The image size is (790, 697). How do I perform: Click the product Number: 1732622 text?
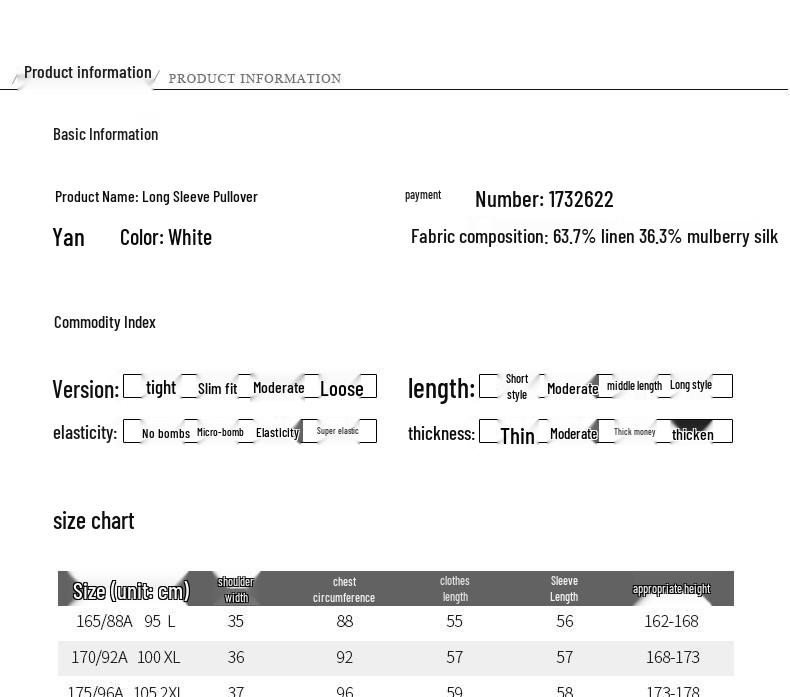(544, 199)
